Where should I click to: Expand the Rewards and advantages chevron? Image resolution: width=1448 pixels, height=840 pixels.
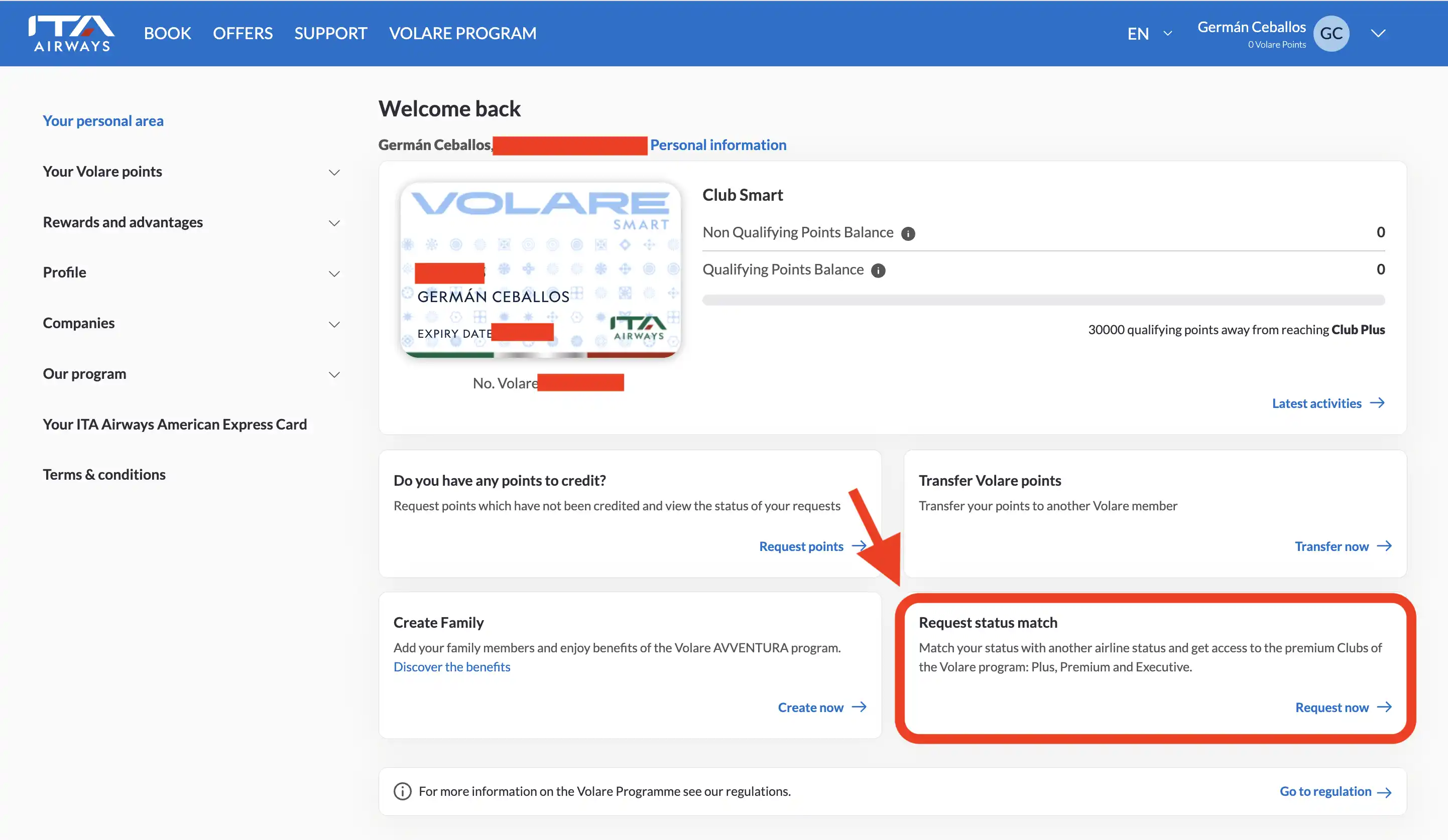[x=334, y=223]
